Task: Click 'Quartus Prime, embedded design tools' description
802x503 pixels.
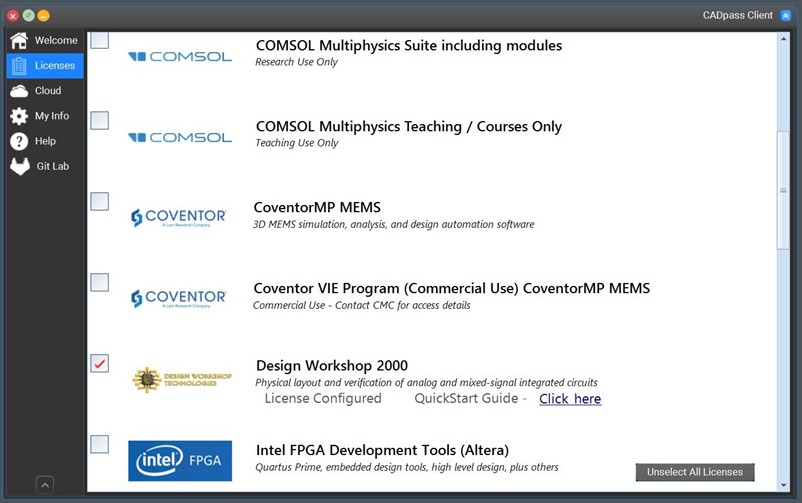Action: coord(407,467)
